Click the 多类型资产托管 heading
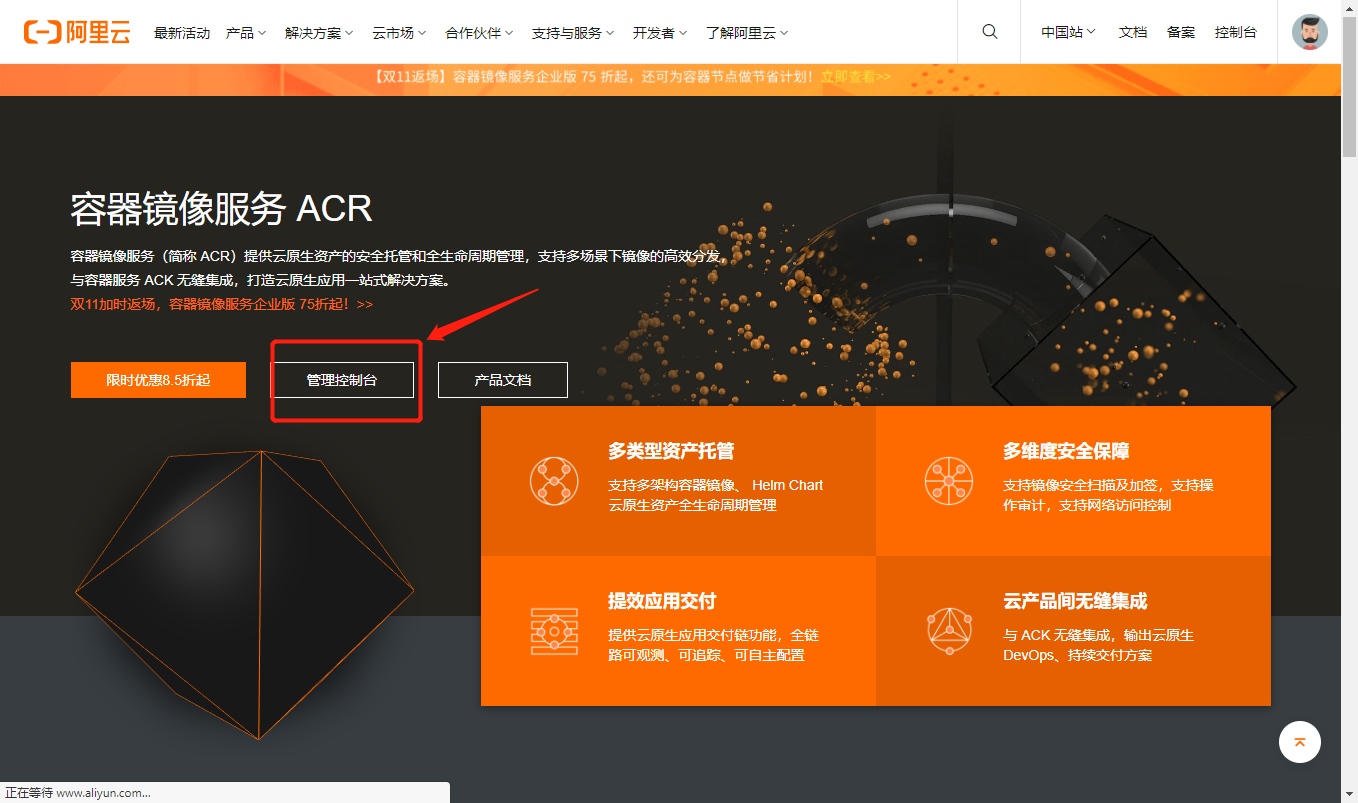The width and height of the screenshot is (1358, 803). click(x=671, y=451)
